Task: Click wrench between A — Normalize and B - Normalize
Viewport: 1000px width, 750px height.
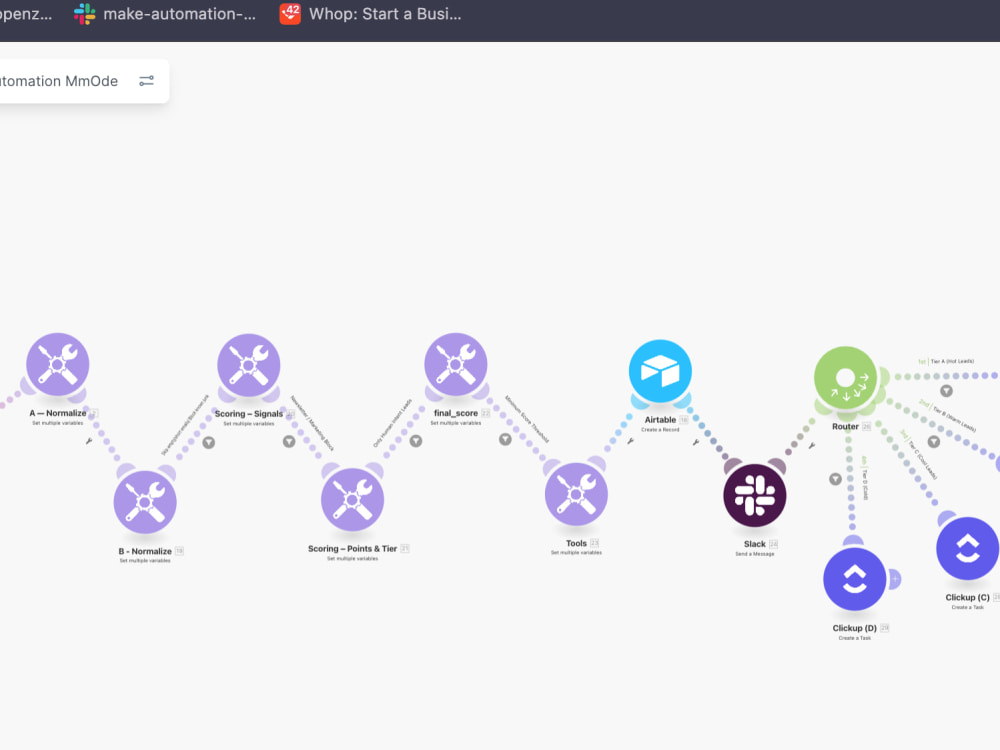Action: point(89,441)
